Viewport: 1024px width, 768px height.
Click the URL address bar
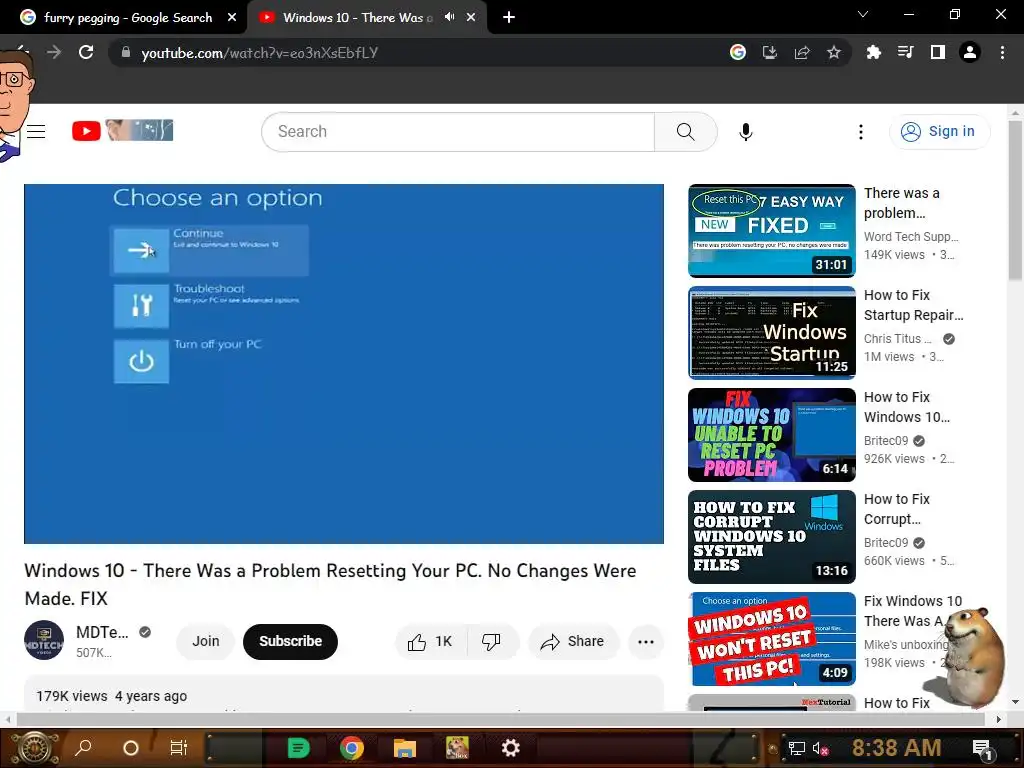pos(418,52)
